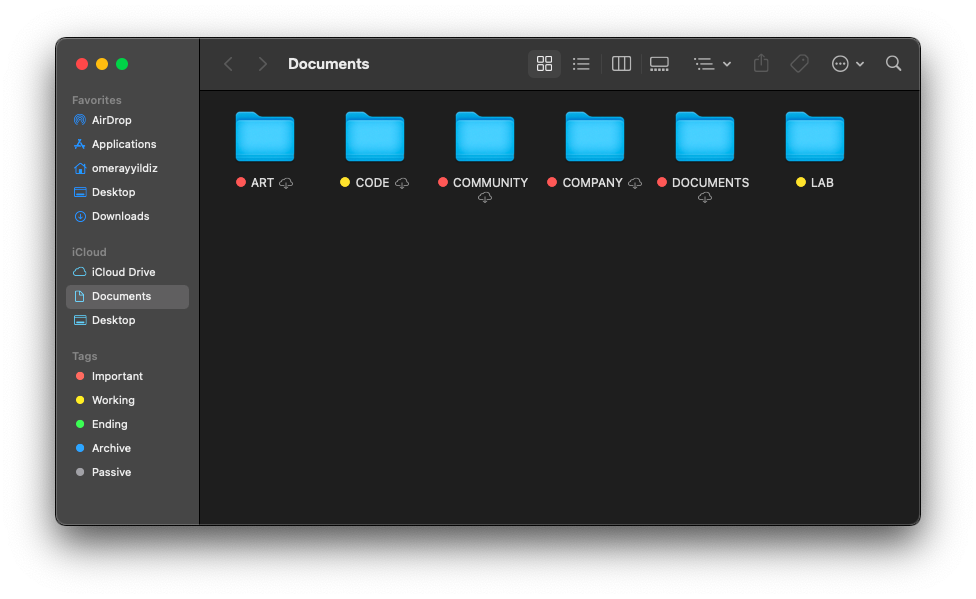This screenshot has width=976, height=599.
Task: Select iCloud Drive in the sidebar
Action: click(x=128, y=272)
